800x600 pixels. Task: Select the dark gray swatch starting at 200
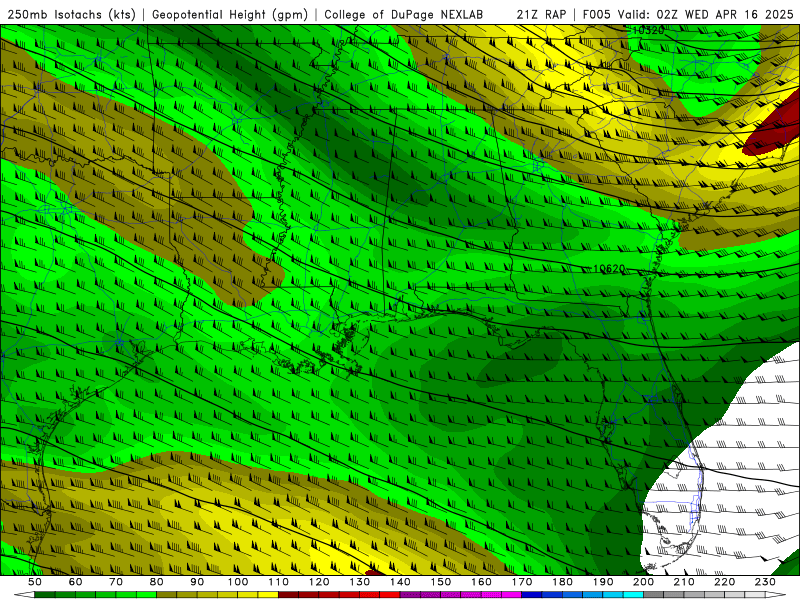click(654, 595)
